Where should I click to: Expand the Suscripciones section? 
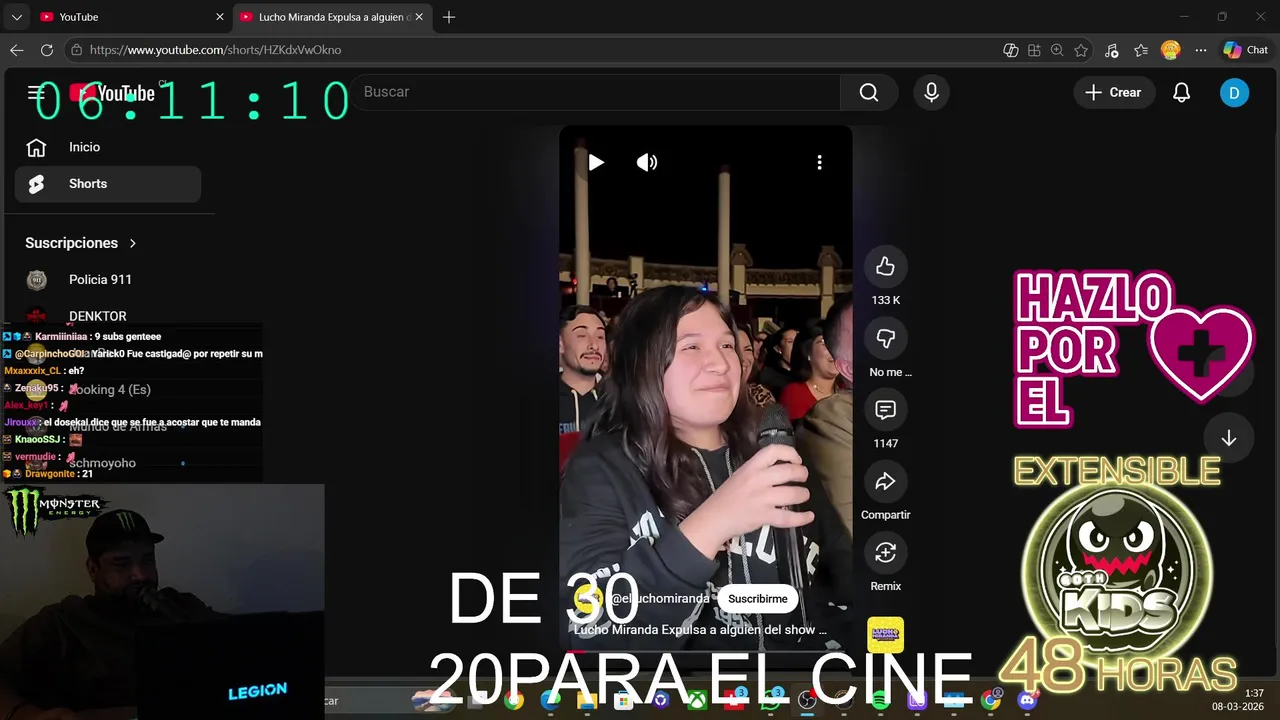81,243
